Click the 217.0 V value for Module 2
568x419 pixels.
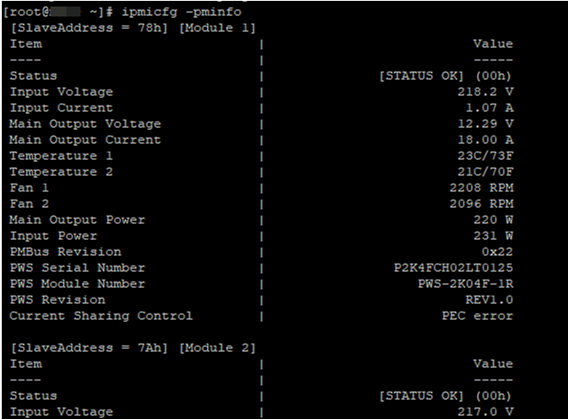(485, 412)
